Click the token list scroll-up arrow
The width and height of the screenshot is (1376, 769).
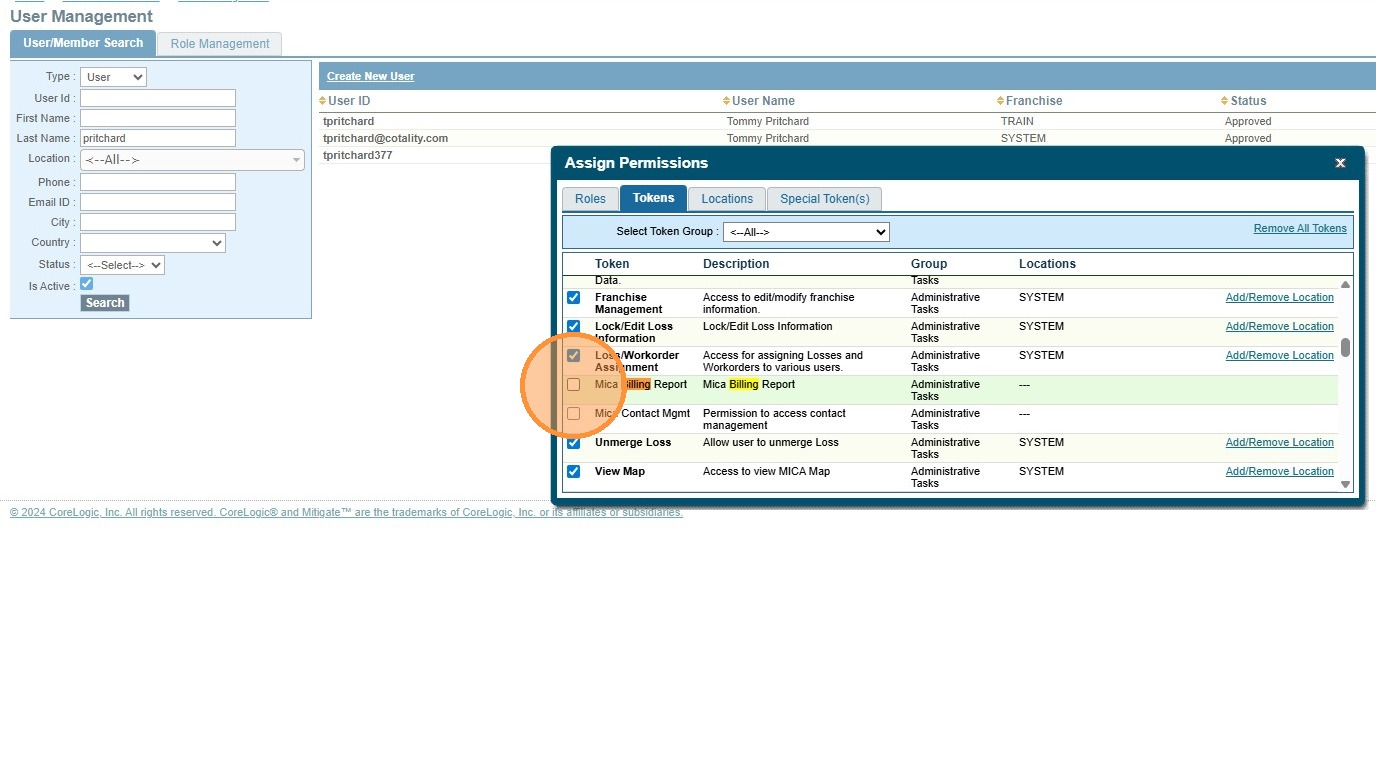pyautogui.click(x=1345, y=285)
